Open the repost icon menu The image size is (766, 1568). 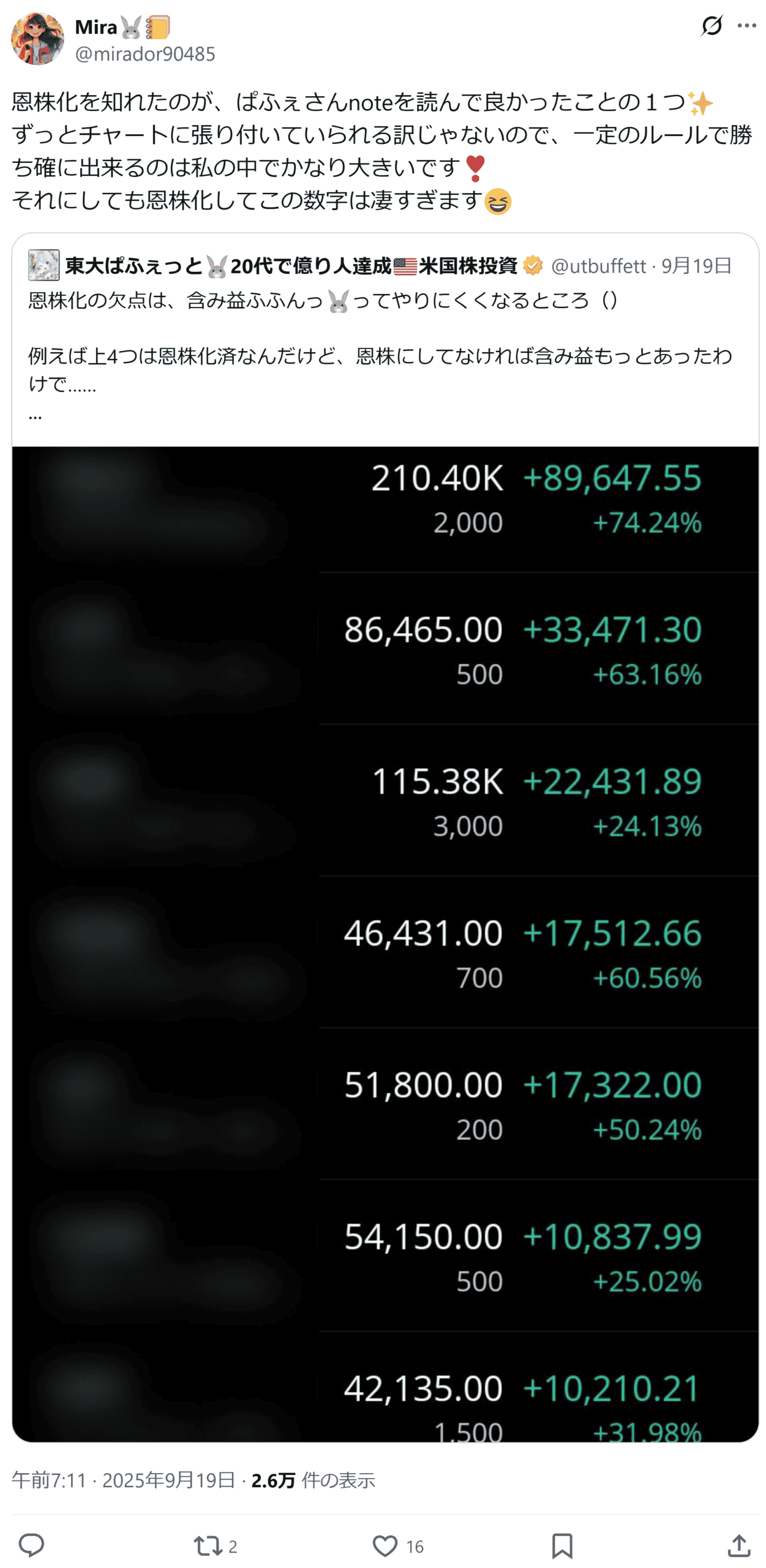(208, 1545)
